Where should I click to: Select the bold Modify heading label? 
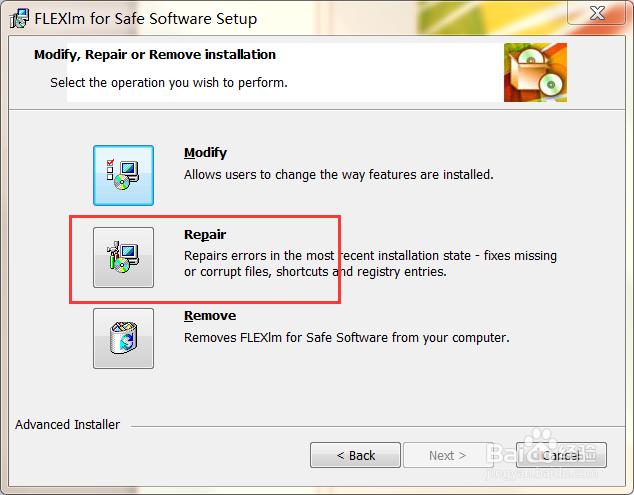205,153
